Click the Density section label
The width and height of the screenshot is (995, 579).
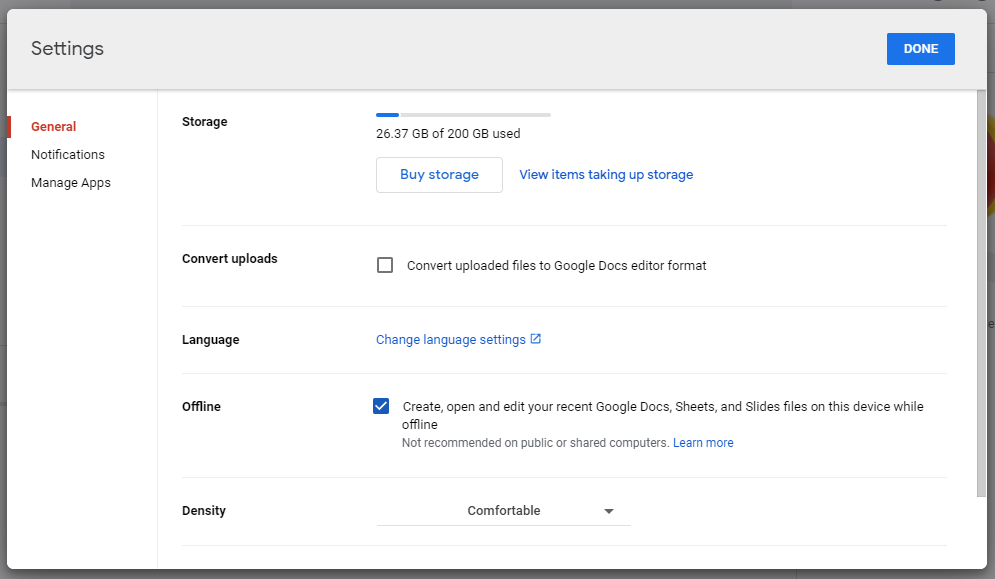tap(204, 510)
